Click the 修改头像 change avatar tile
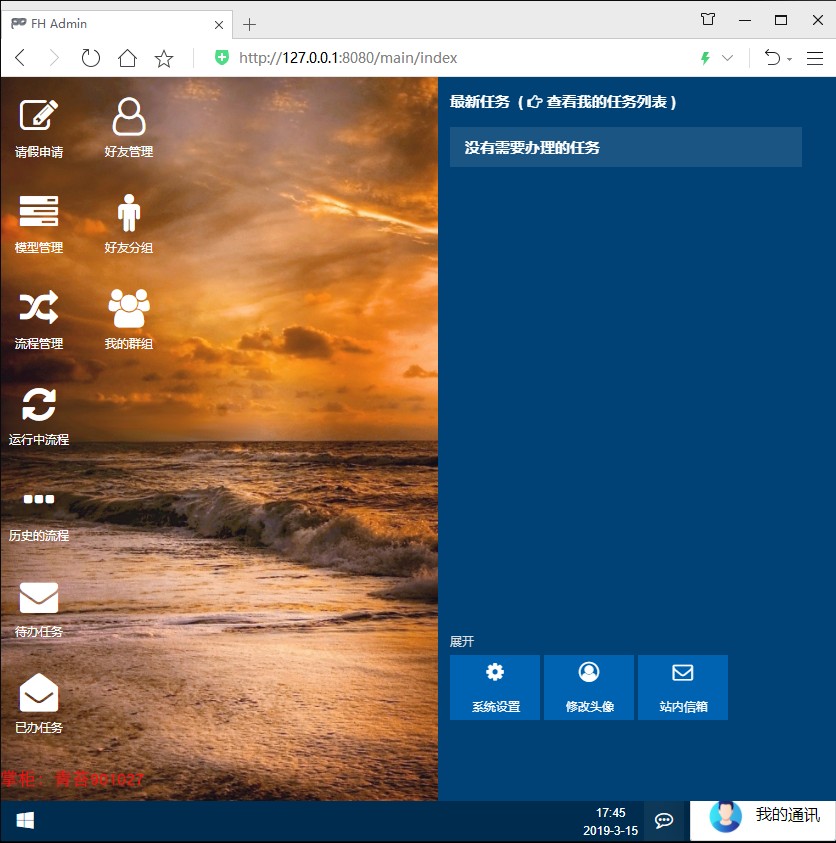 589,687
